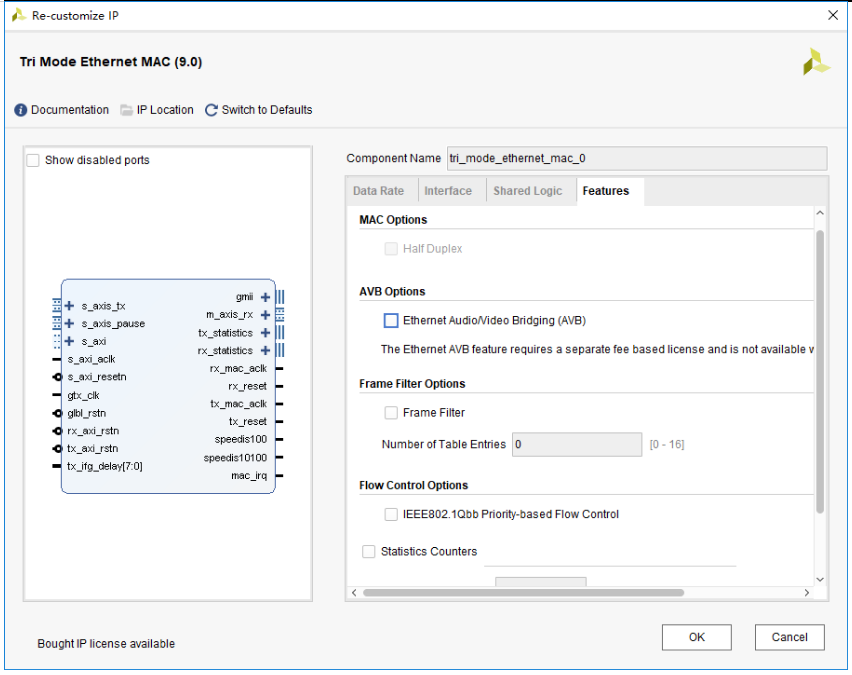852x675 pixels.
Task: Toggle the Frame Filter checkbox
Action: point(391,412)
